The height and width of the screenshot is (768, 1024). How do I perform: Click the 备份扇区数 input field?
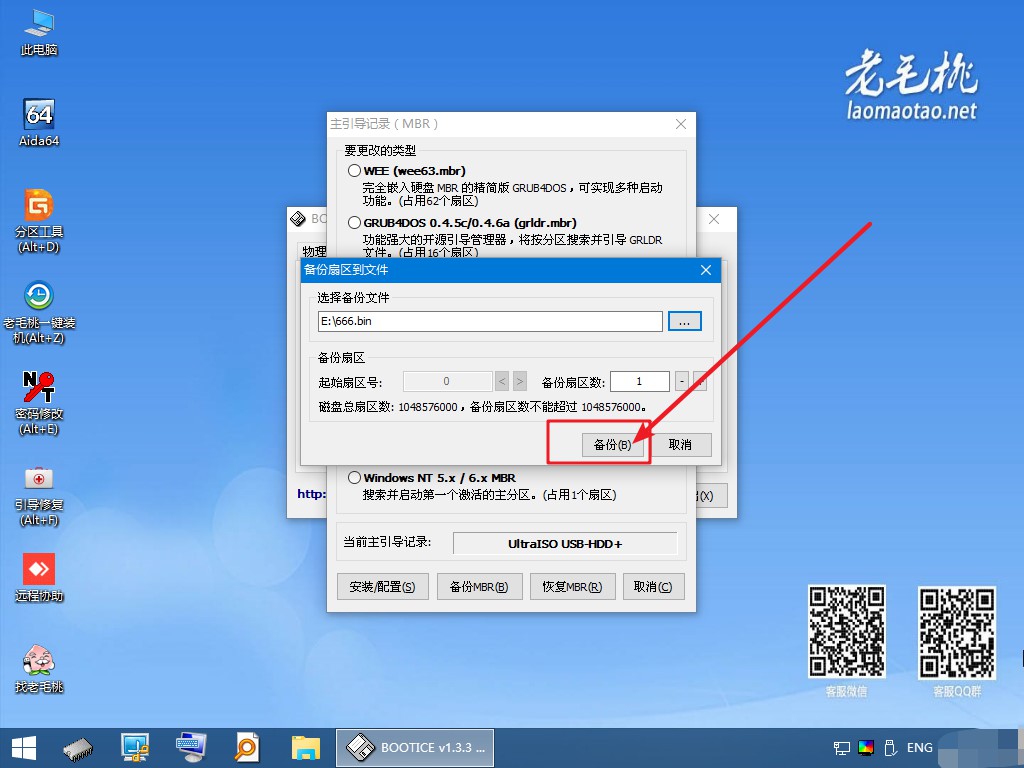pos(640,381)
